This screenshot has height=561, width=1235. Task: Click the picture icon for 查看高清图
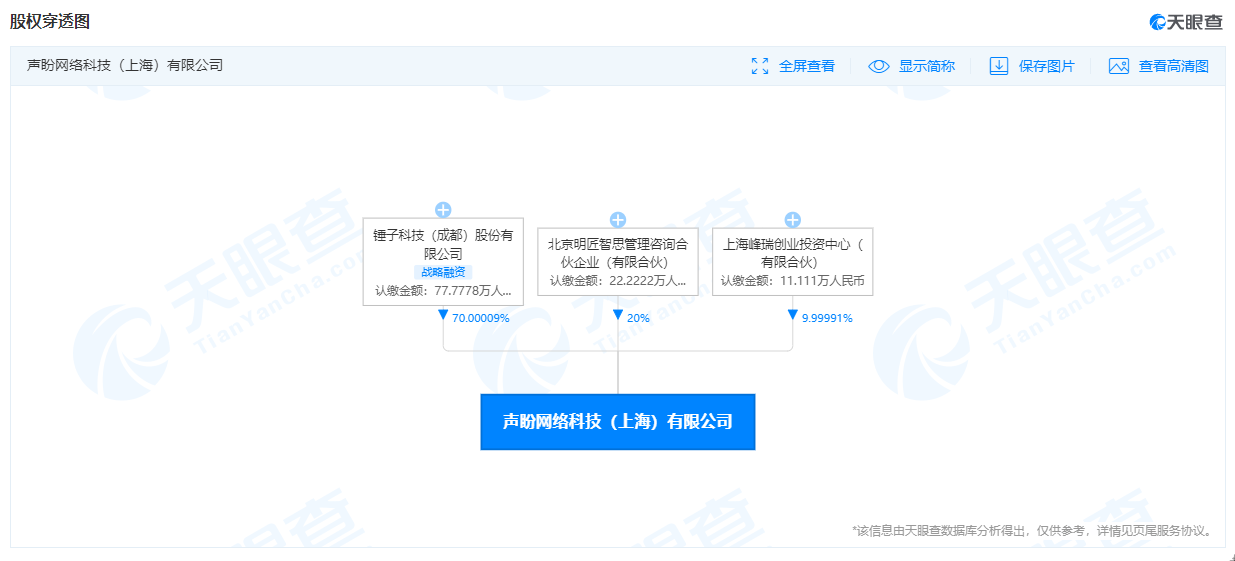click(1119, 66)
